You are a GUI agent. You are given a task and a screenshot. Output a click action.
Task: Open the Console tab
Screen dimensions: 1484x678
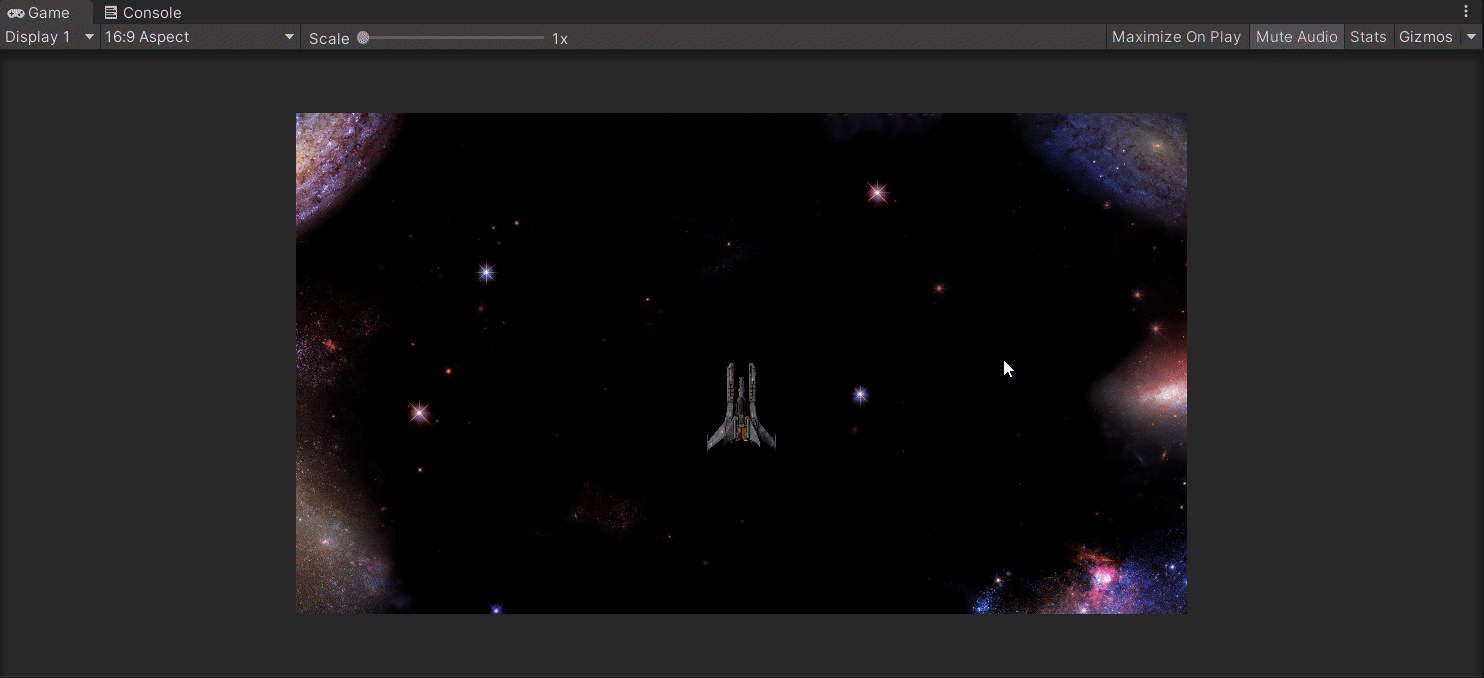[x=143, y=13]
